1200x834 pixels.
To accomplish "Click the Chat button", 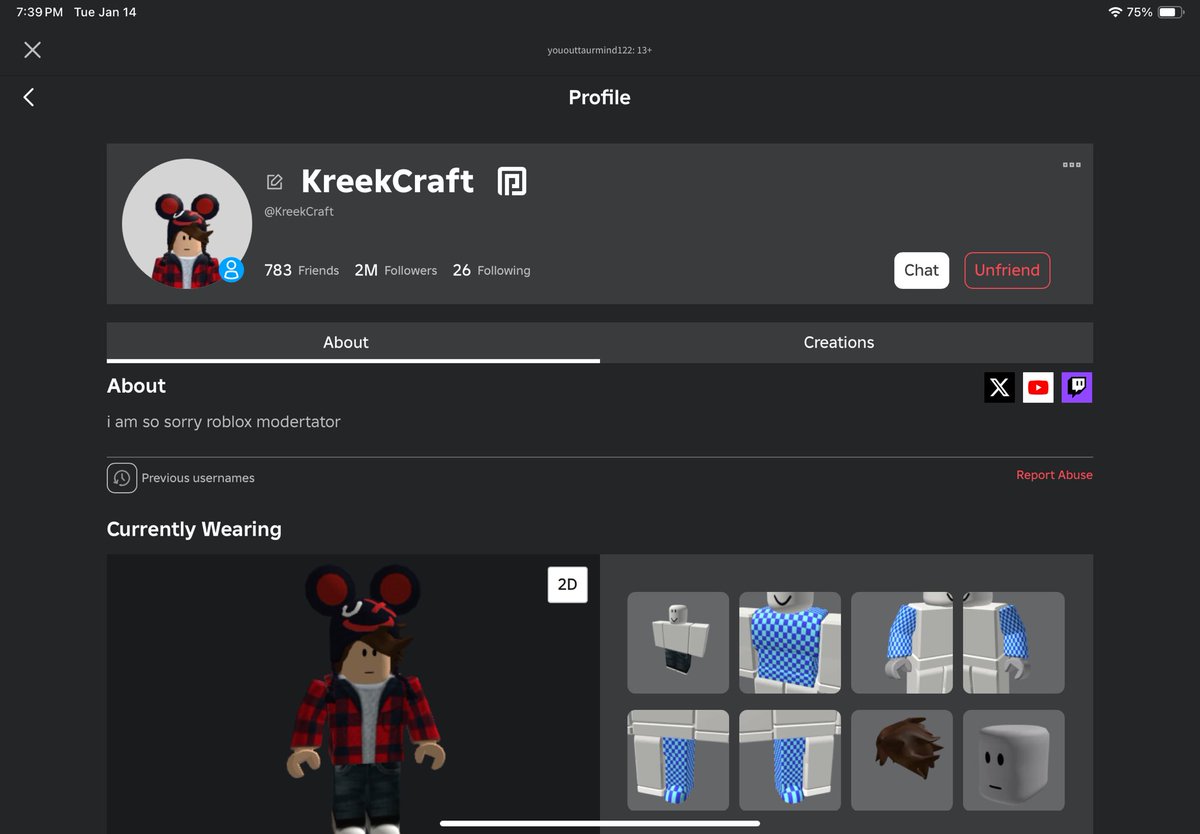I will click(x=921, y=270).
